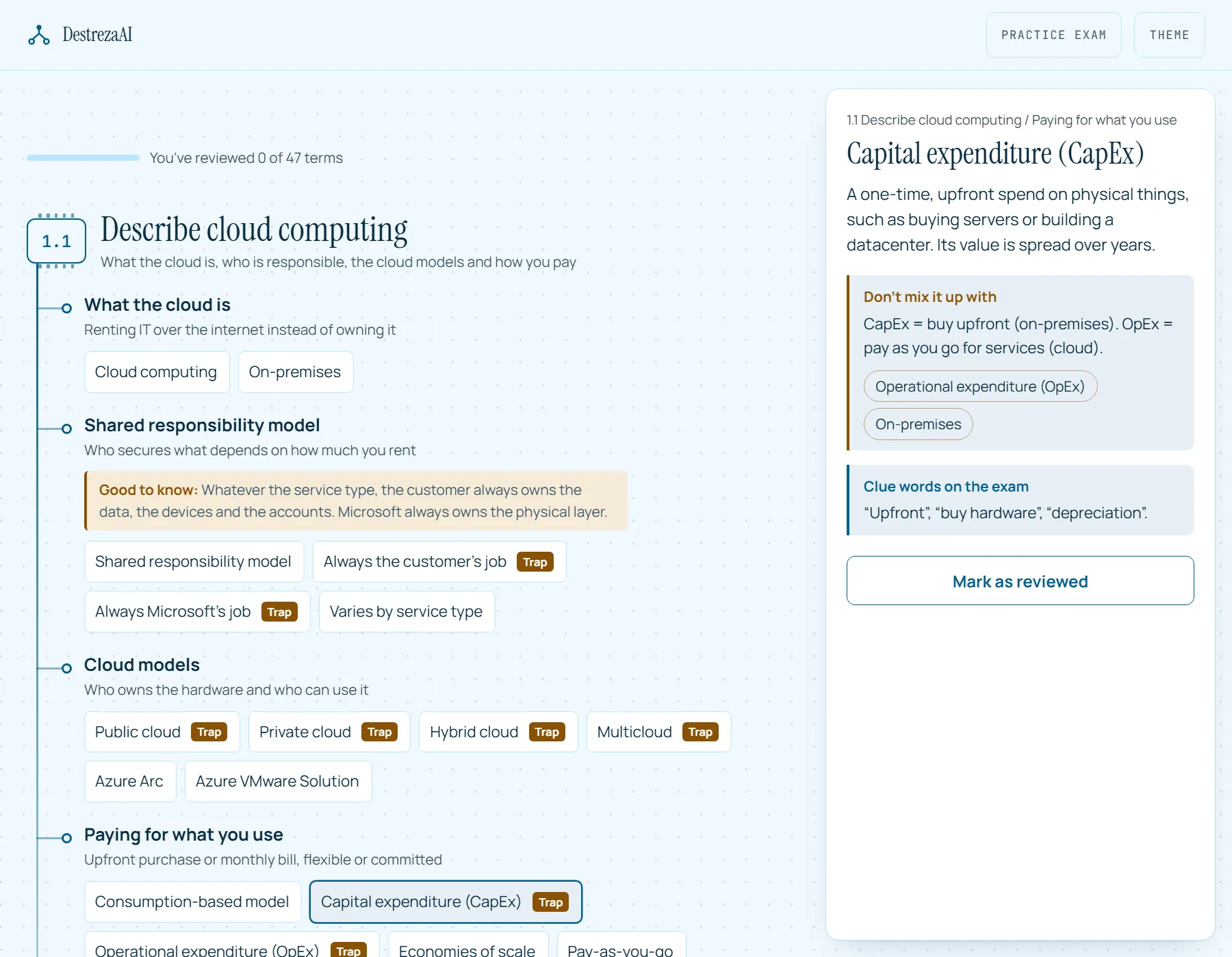Image resolution: width=1232 pixels, height=957 pixels.
Task: Open the Public cloud term
Action: [162, 732]
